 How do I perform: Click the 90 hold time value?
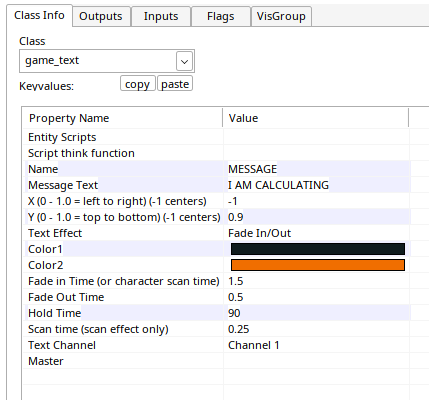point(234,313)
